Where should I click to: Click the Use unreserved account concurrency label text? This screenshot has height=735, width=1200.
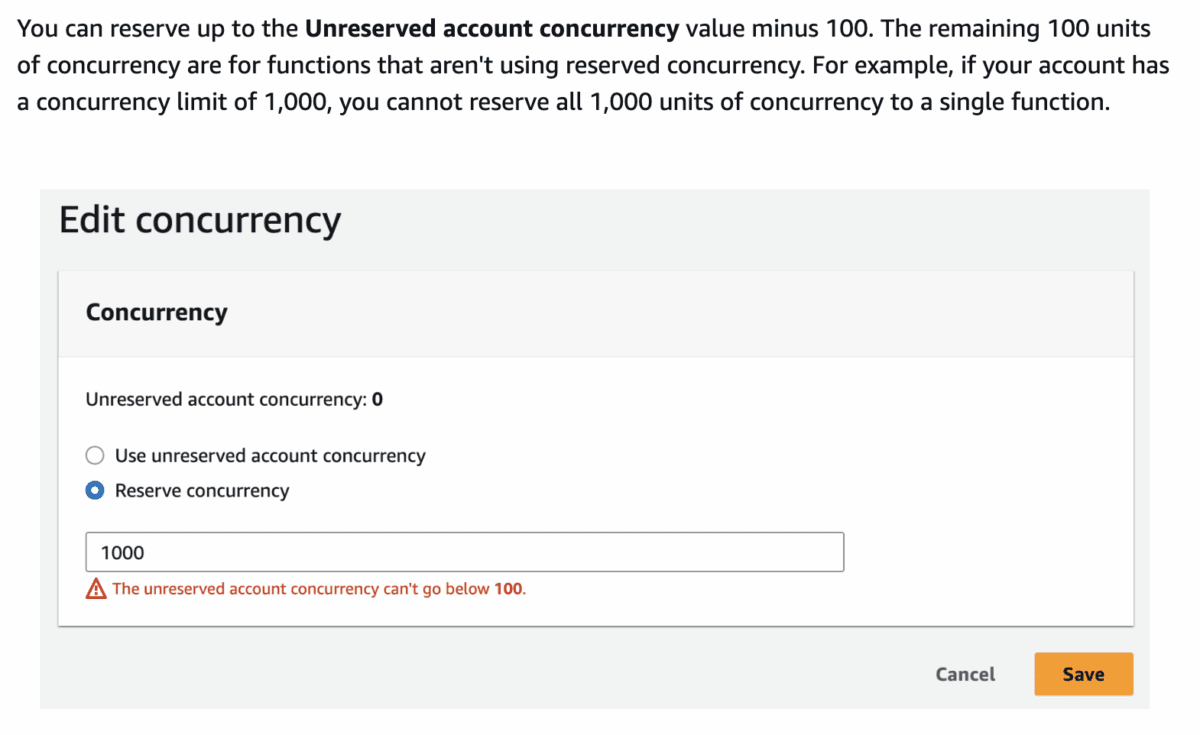pos(270,455)
